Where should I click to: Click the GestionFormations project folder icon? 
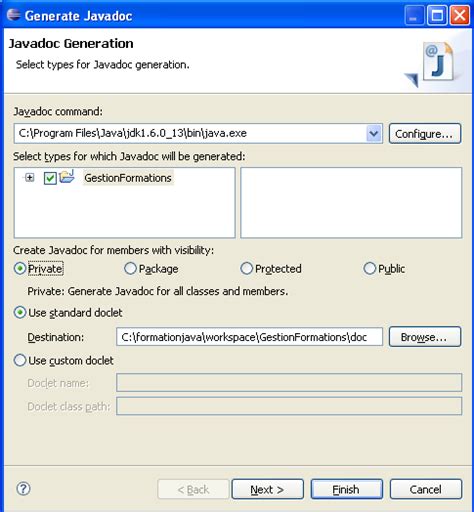click(67, 177)
